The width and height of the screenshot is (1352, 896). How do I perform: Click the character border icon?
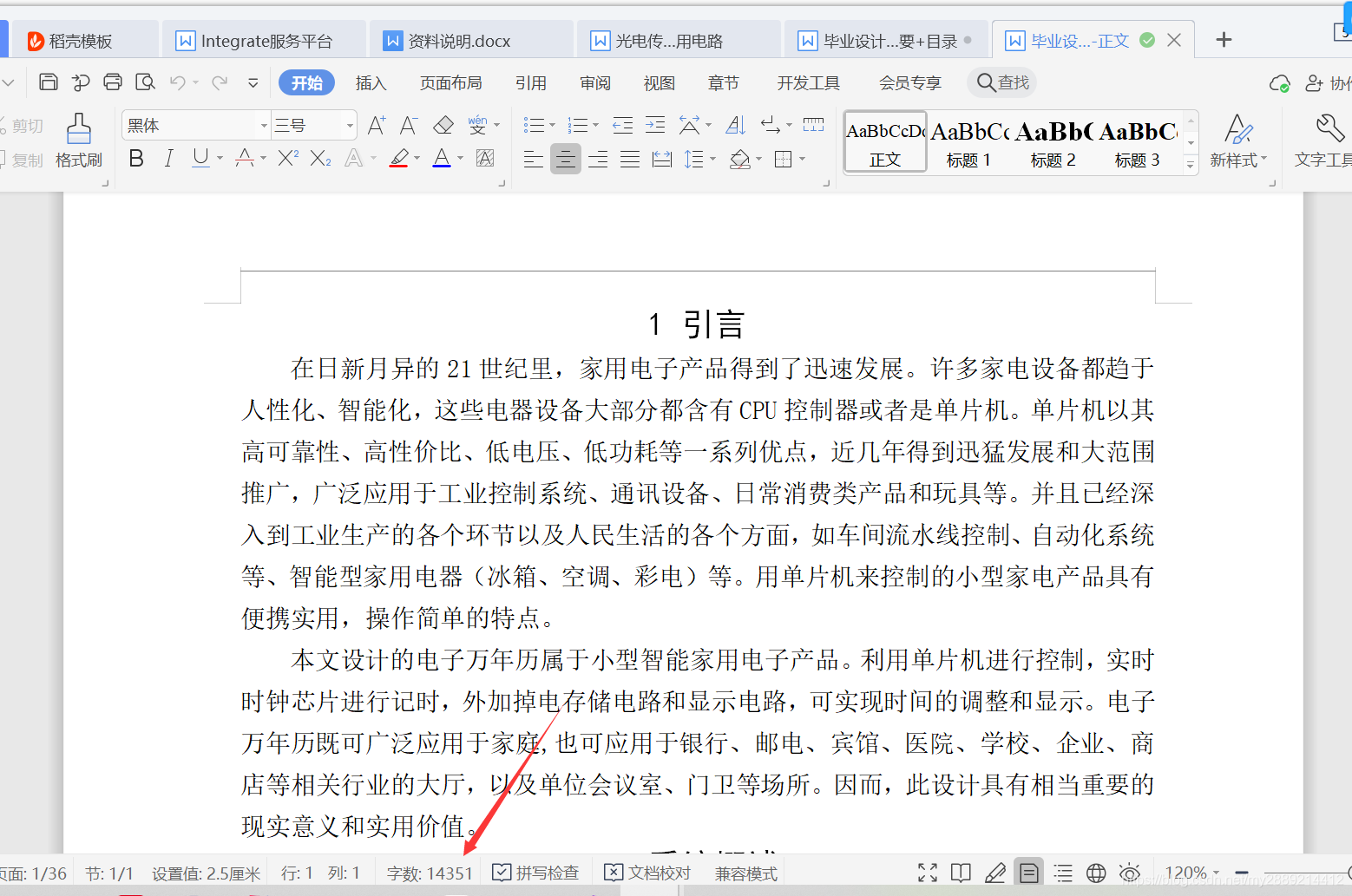coord(485,158)
